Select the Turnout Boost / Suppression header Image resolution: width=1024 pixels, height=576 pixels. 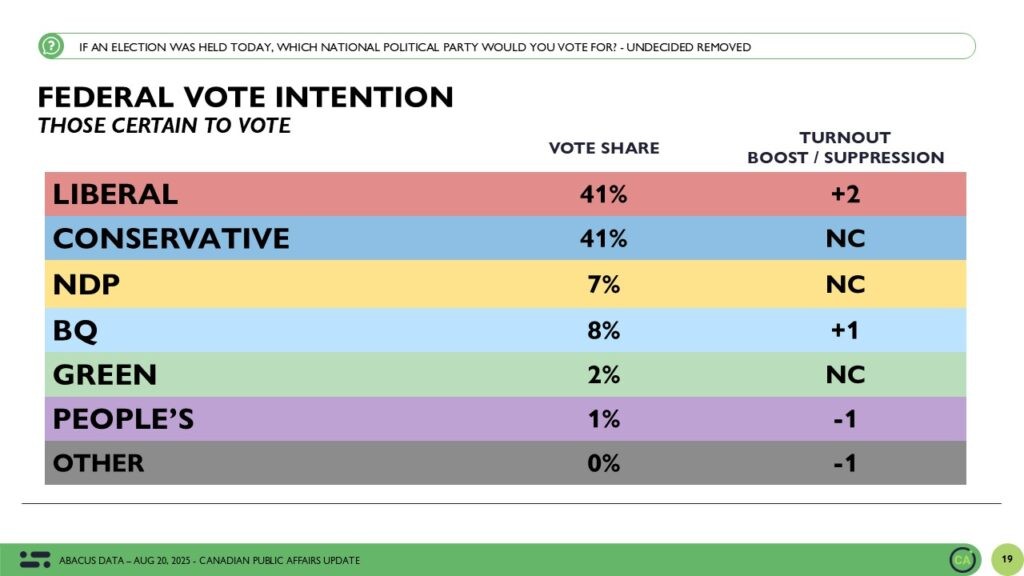coord(845,147)
